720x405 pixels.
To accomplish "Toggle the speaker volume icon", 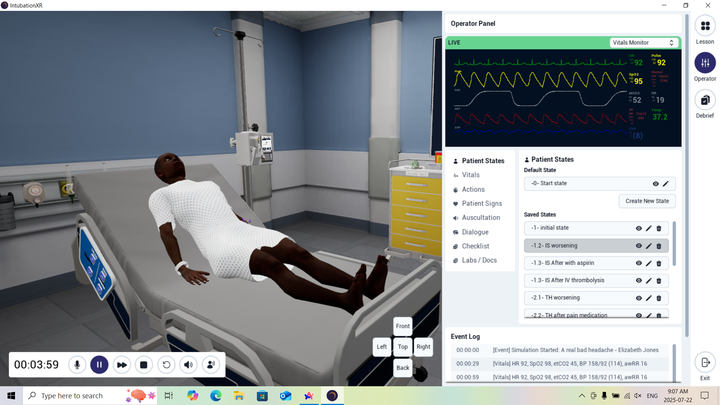I will (188, 365).
